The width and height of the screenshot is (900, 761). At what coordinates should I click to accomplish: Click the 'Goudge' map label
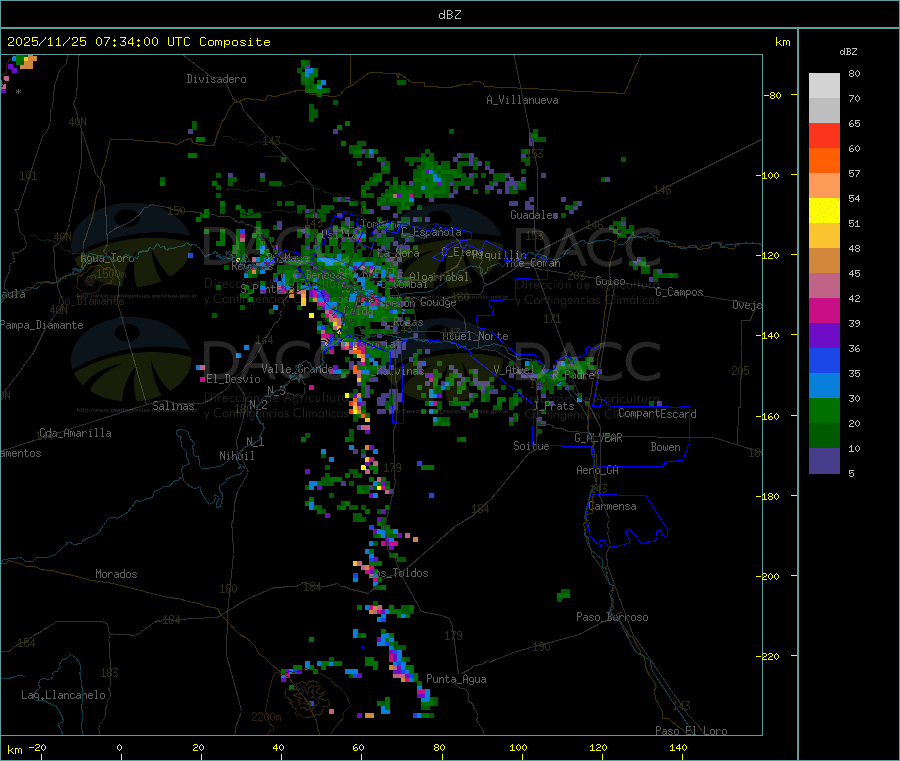[x=439, y=302]
